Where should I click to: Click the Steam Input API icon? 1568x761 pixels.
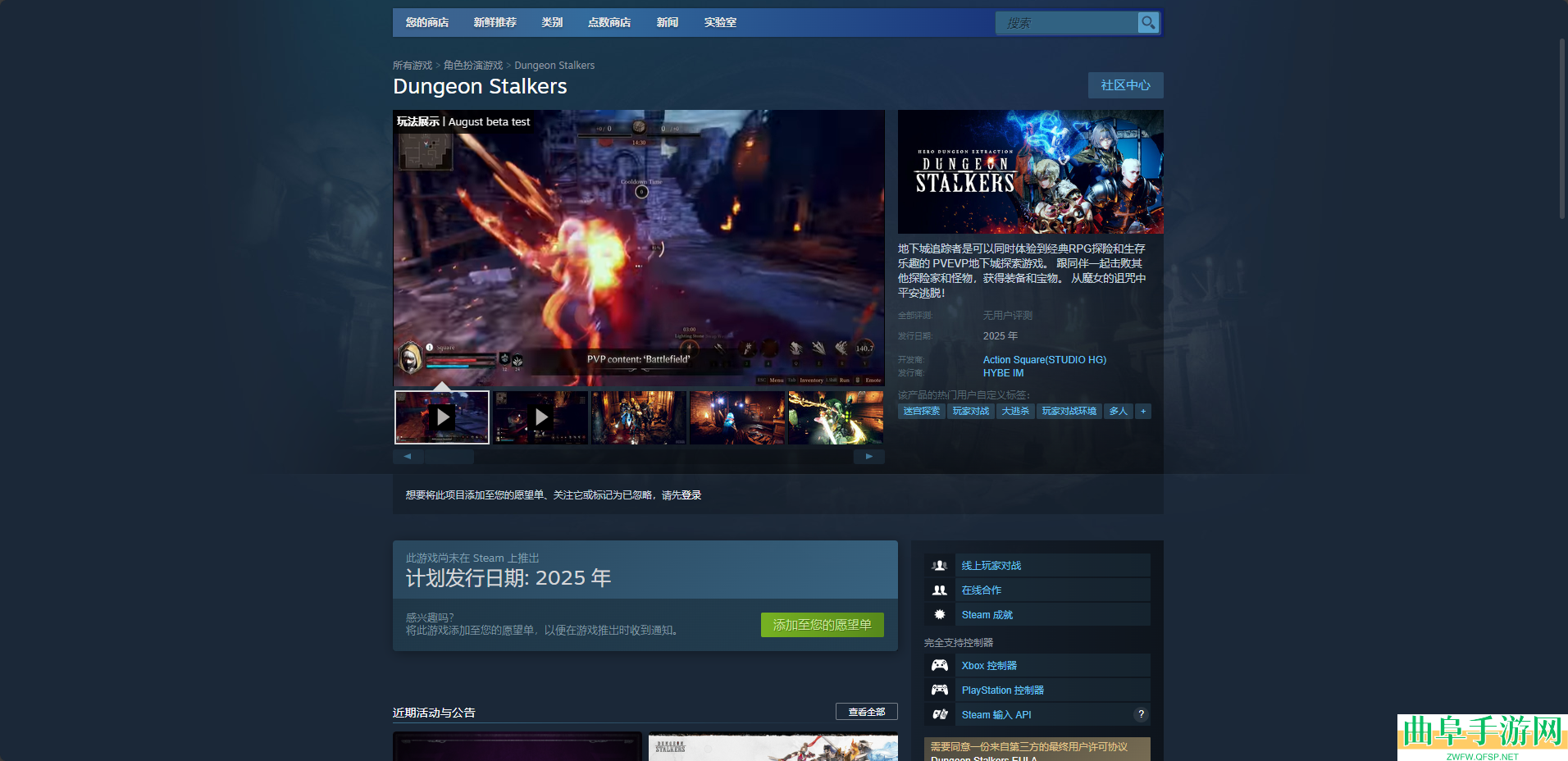[940, 715]
